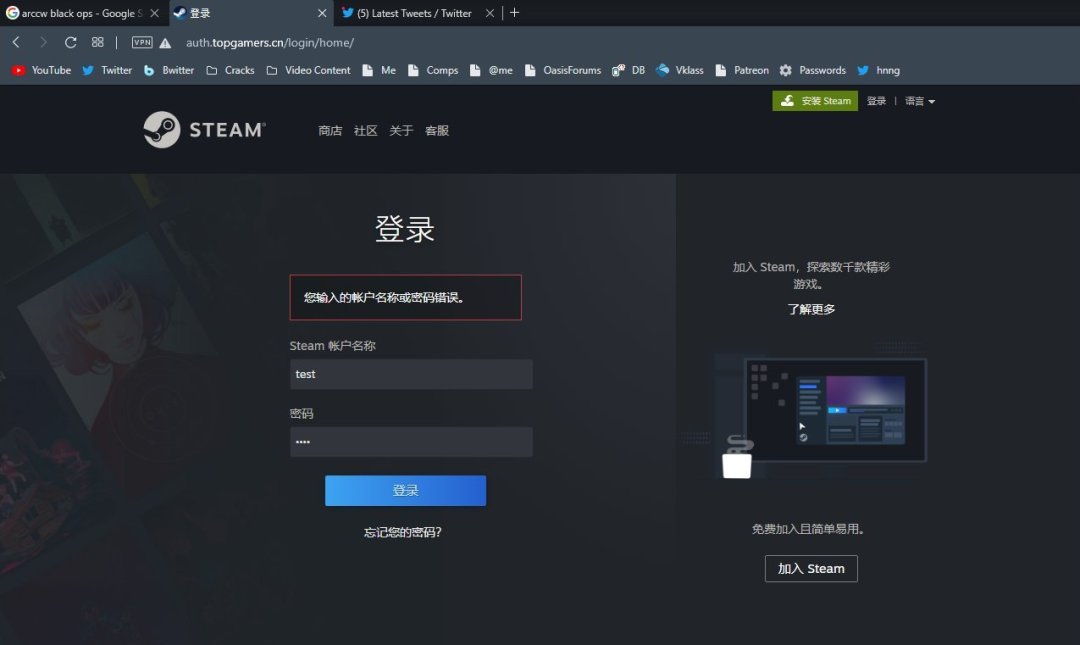This screenshot has height=645, width=1080.
Task: Toggle the VPN badge in the address bar
Action: (x=142, y=42)
